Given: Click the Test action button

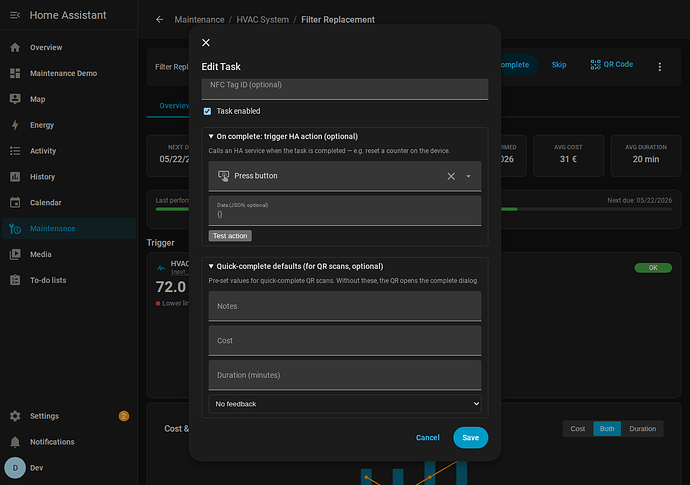Looking at the screenshot, I should point(230,236).
